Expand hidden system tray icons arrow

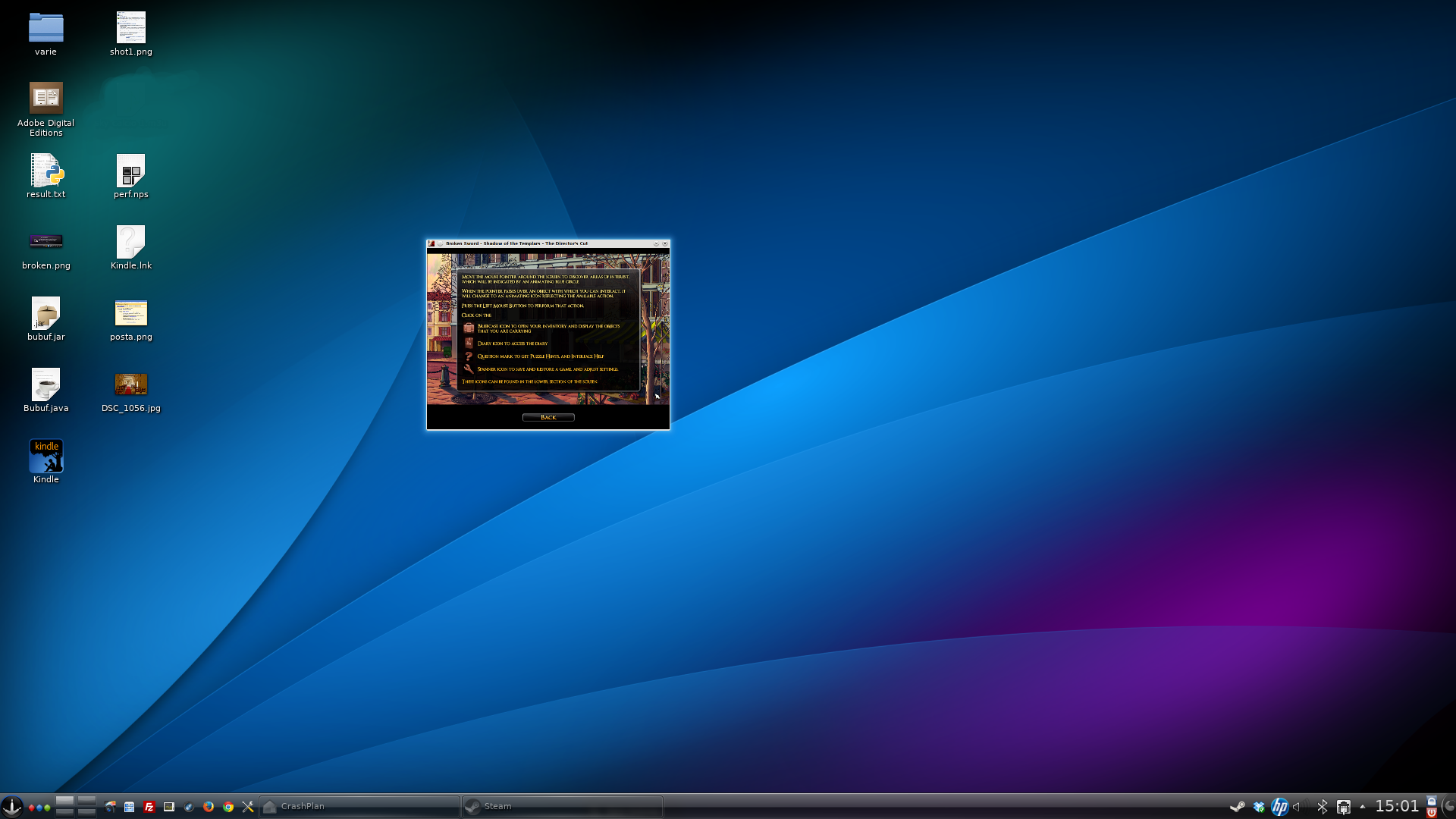click(1363, 807)
